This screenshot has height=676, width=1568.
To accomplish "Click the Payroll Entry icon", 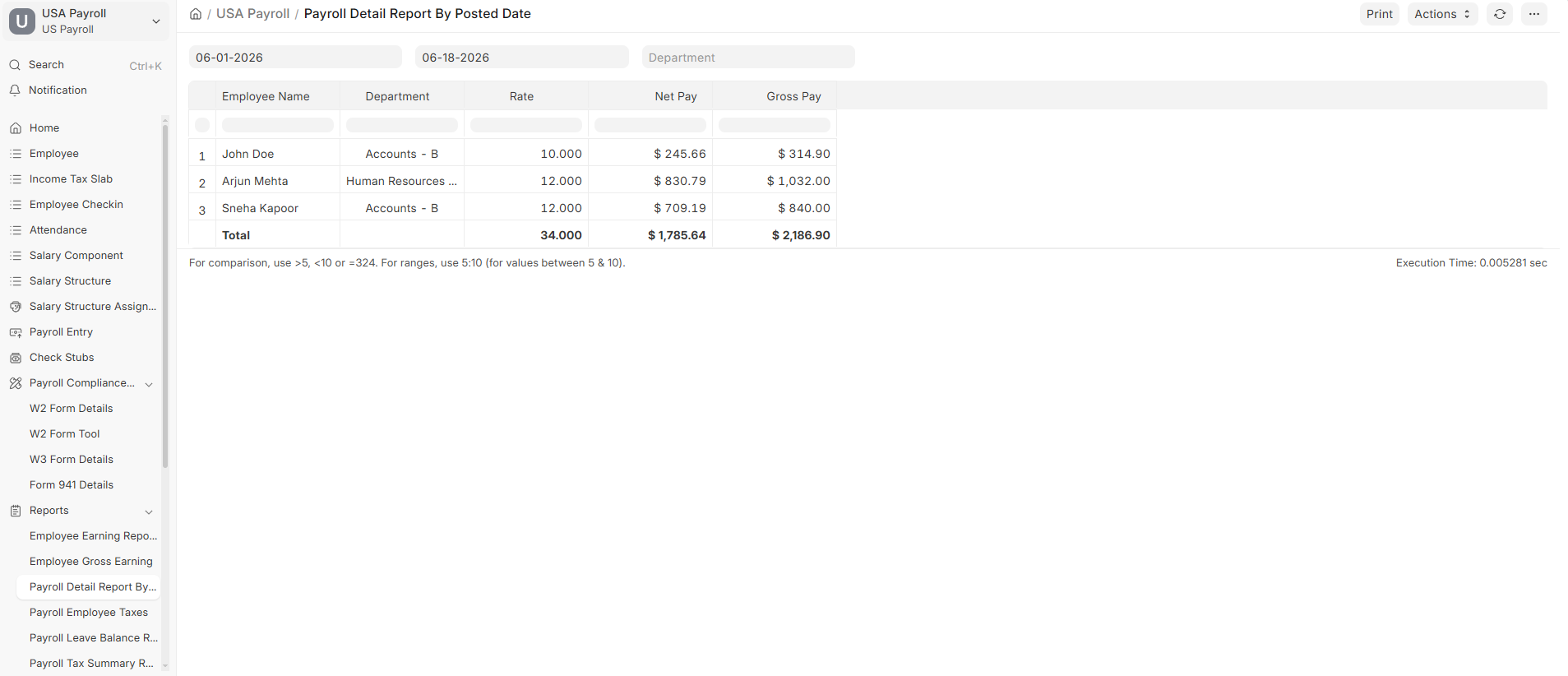I will tap(16, 332).
